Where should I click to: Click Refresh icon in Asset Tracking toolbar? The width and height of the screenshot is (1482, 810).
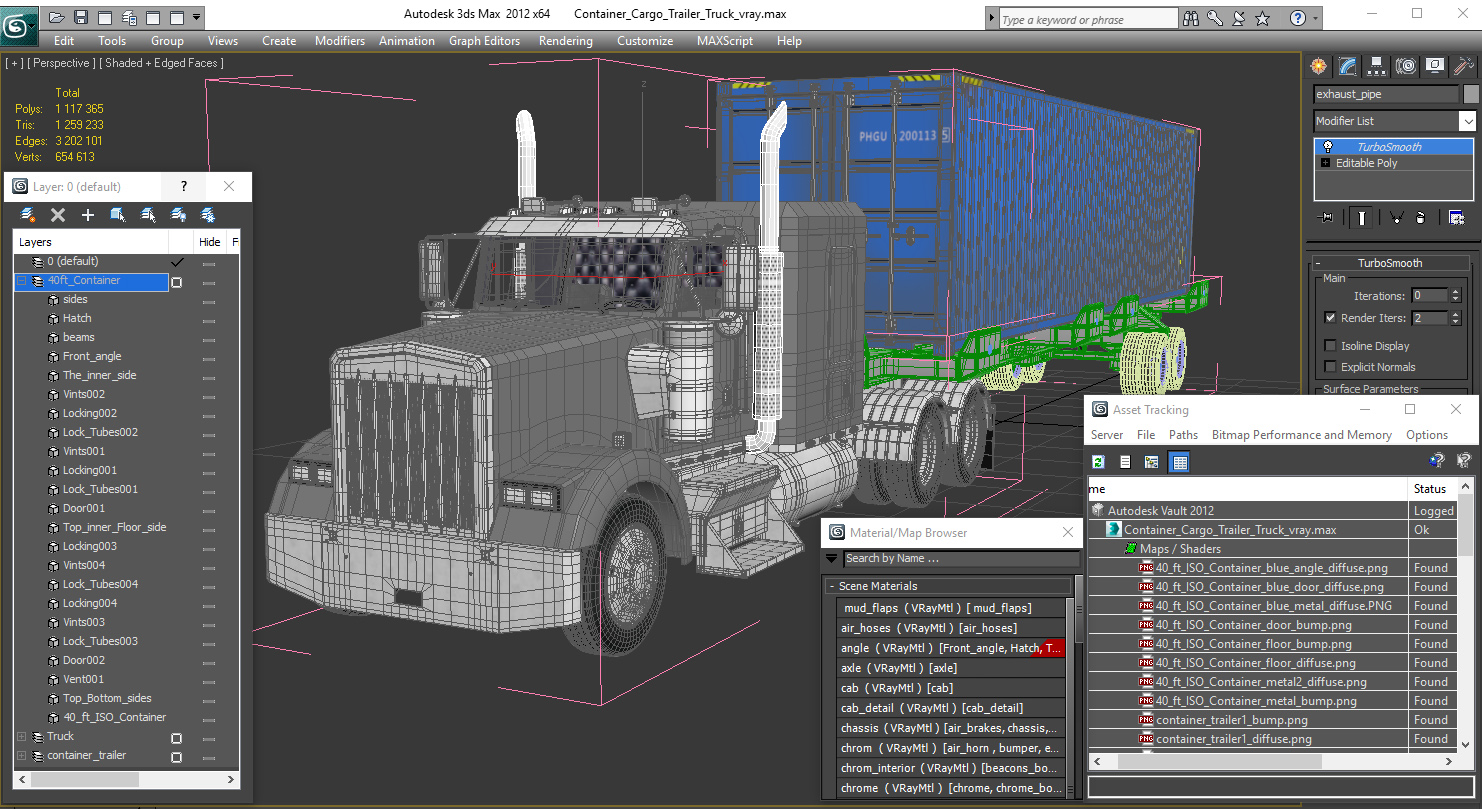[x=1099, y=462]
